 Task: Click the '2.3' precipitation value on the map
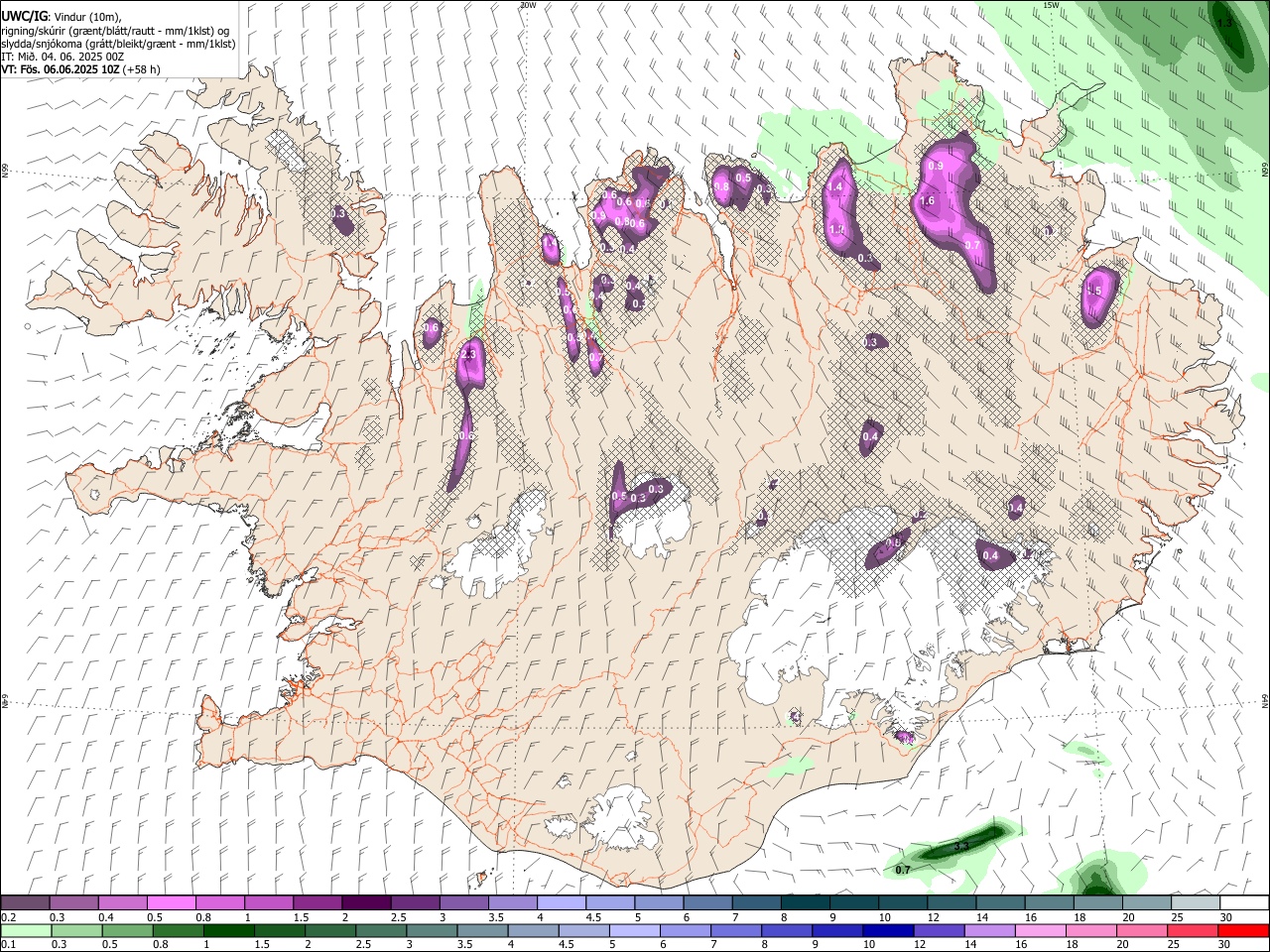(x=469, y=354)
